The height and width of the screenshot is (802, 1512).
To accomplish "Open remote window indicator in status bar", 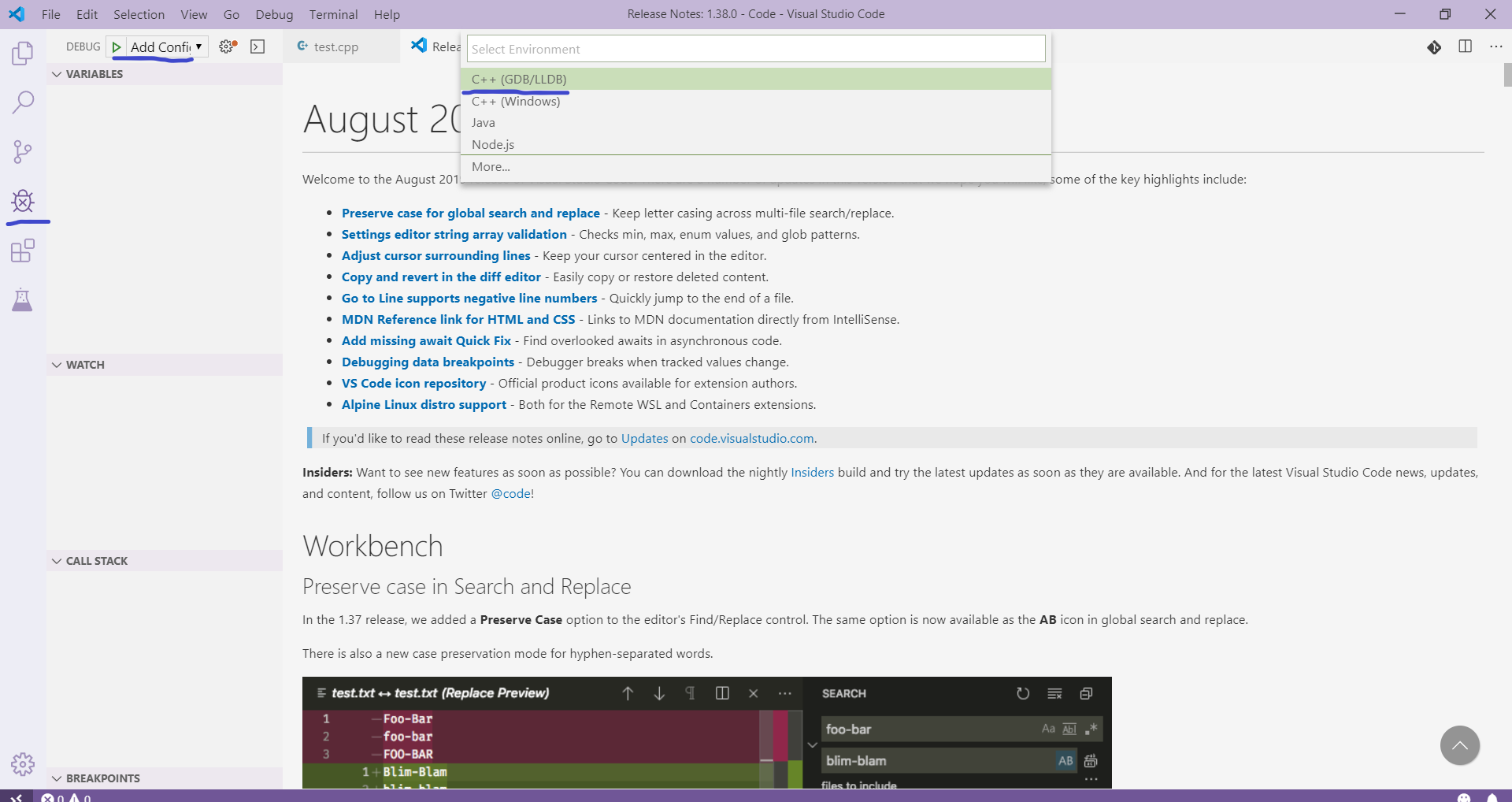I will click(16, 796).
